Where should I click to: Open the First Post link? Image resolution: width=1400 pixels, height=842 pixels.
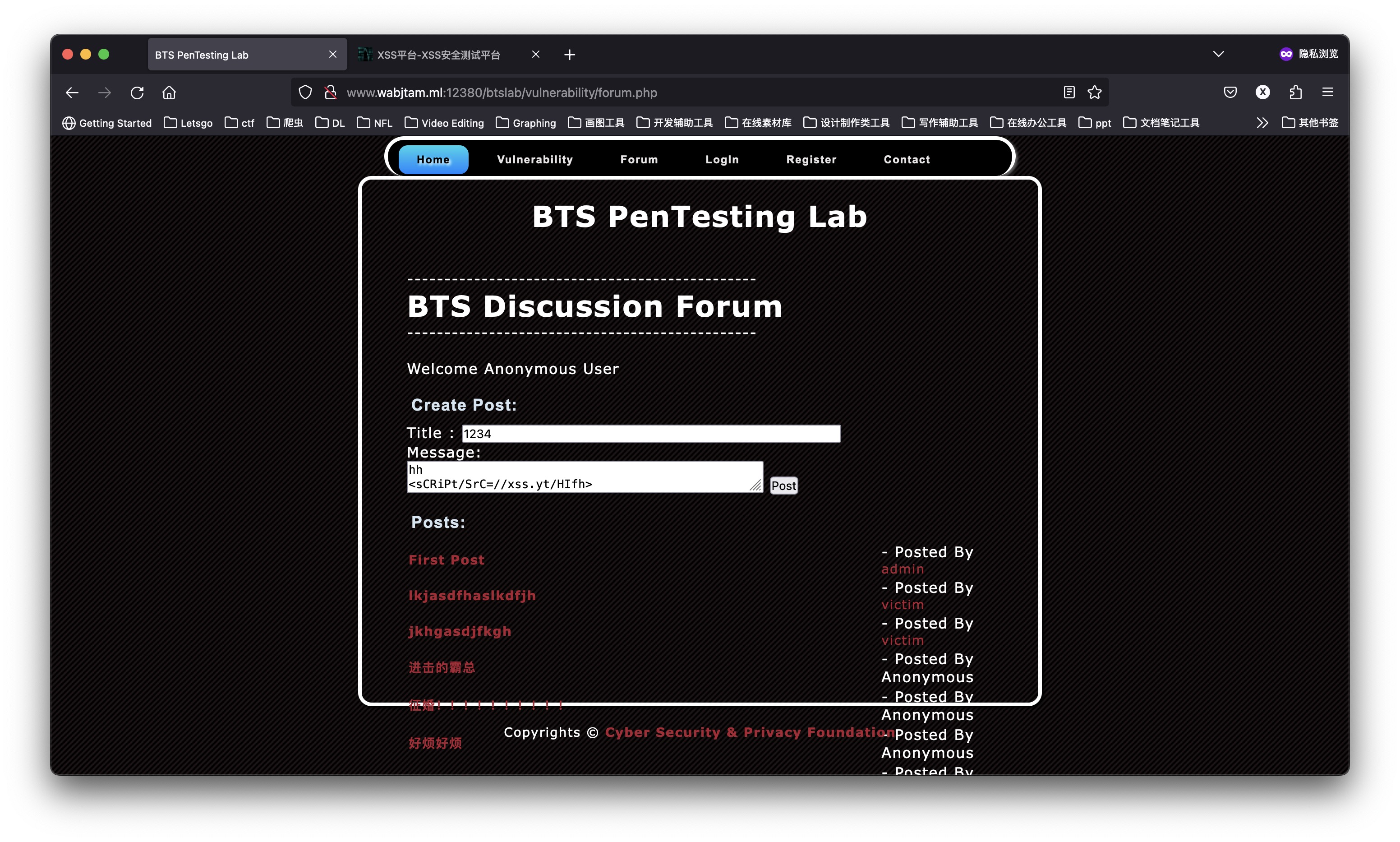click(x=446, y=560)
